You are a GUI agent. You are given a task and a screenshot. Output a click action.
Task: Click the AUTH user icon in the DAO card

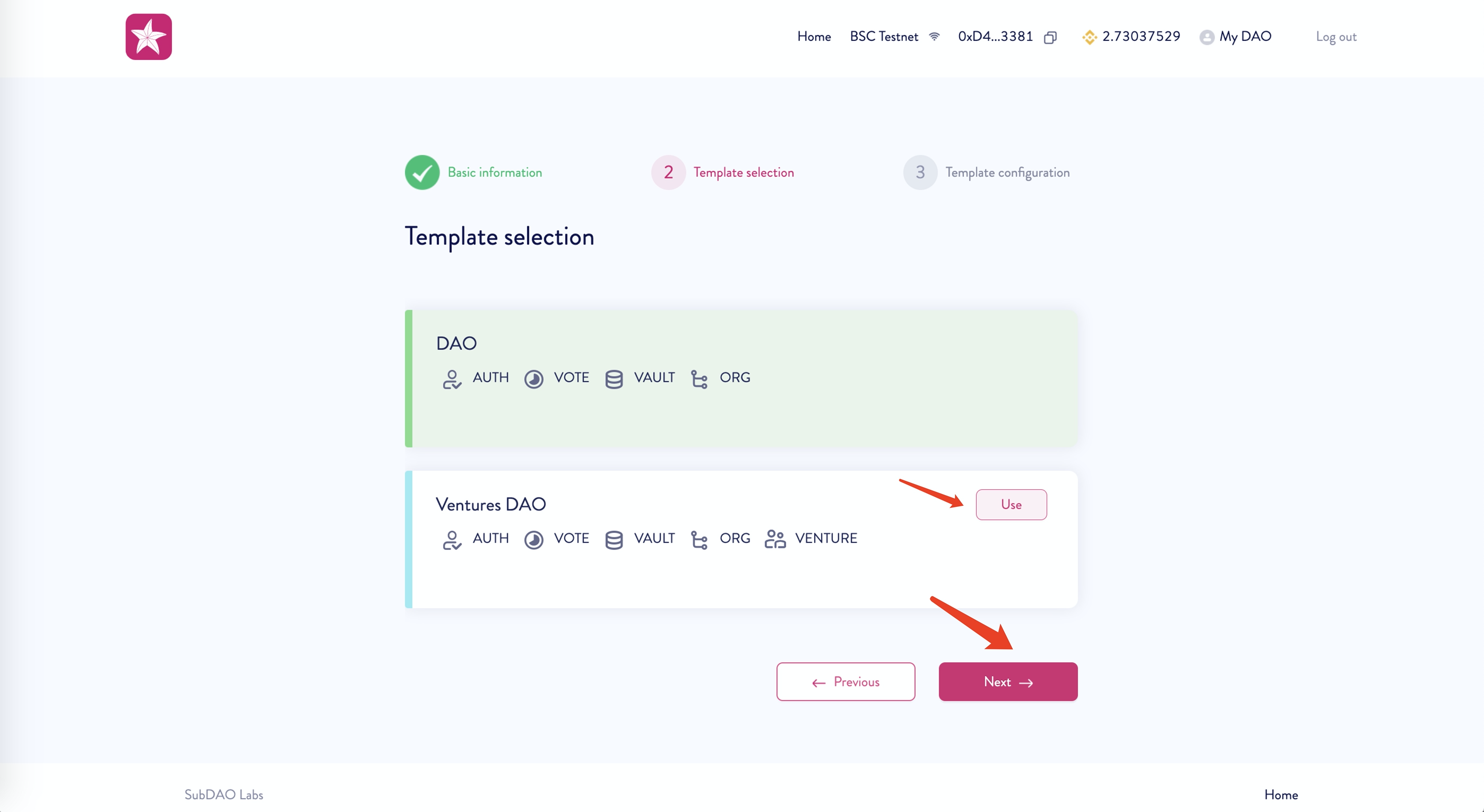point(452,379)
